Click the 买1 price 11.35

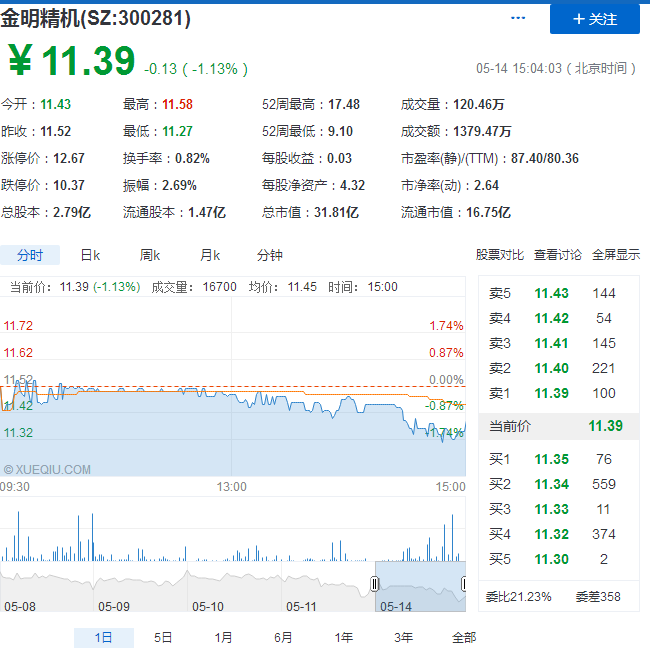click(551, 459)
